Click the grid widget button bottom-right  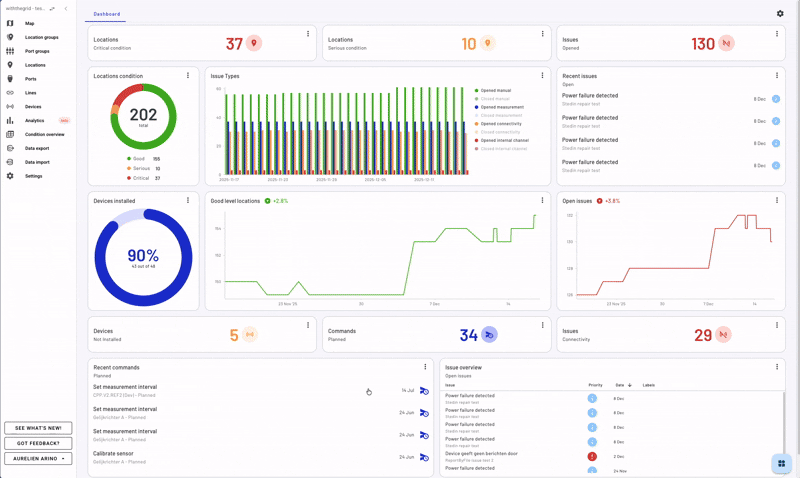(x=781, y=463)
